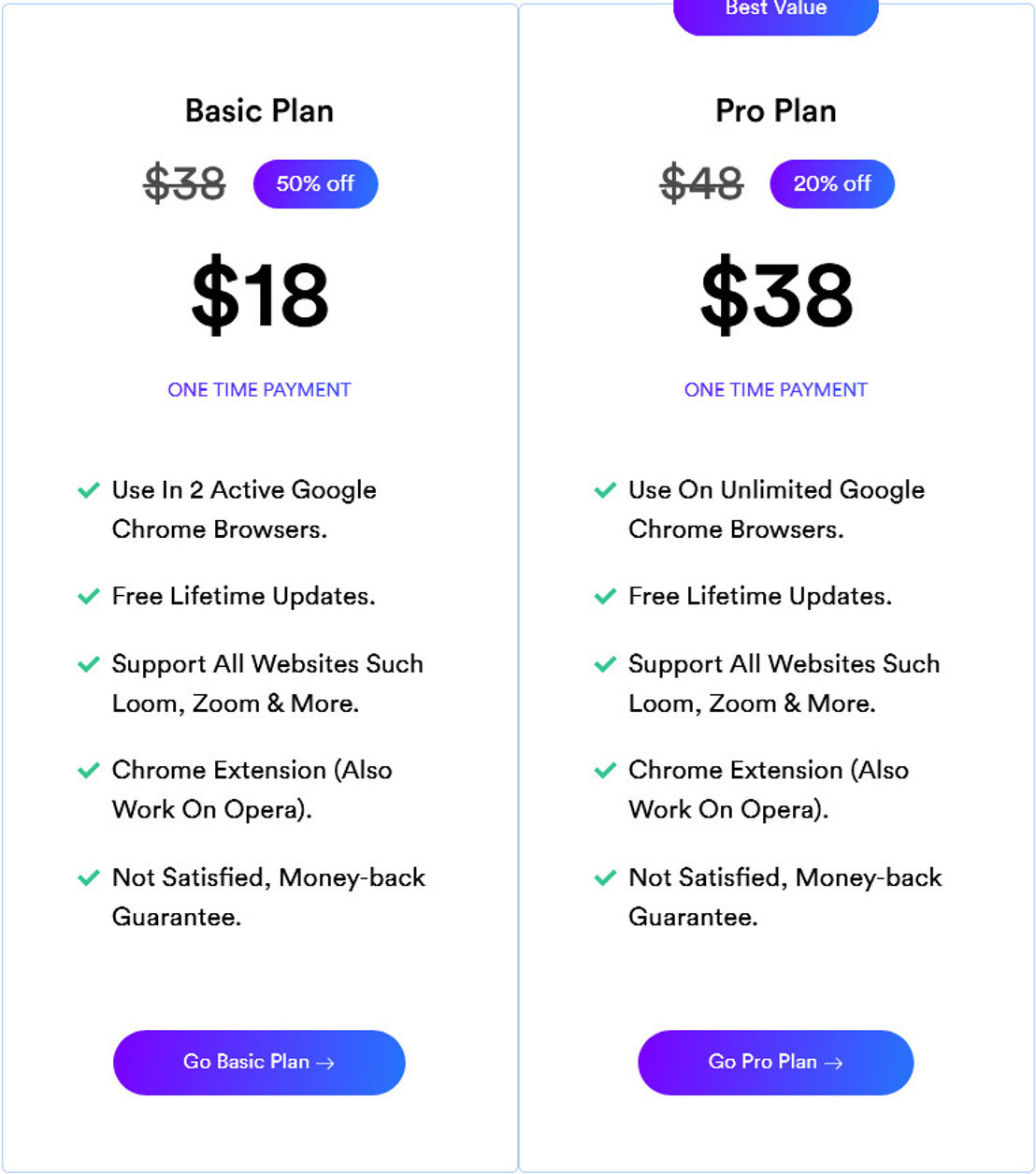
Task: Click ONE TIME PAYMENT under Pro Plan
Action: [776, 390]
